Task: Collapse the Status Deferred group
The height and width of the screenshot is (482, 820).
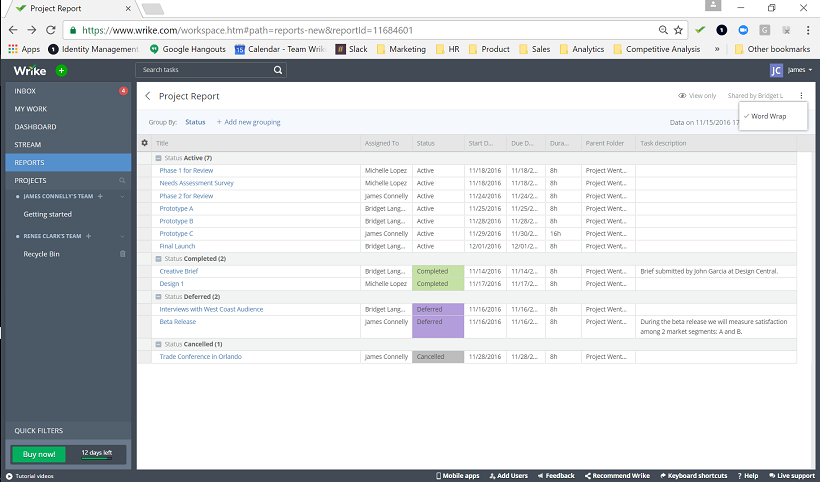Action: [x=158, y=296]
